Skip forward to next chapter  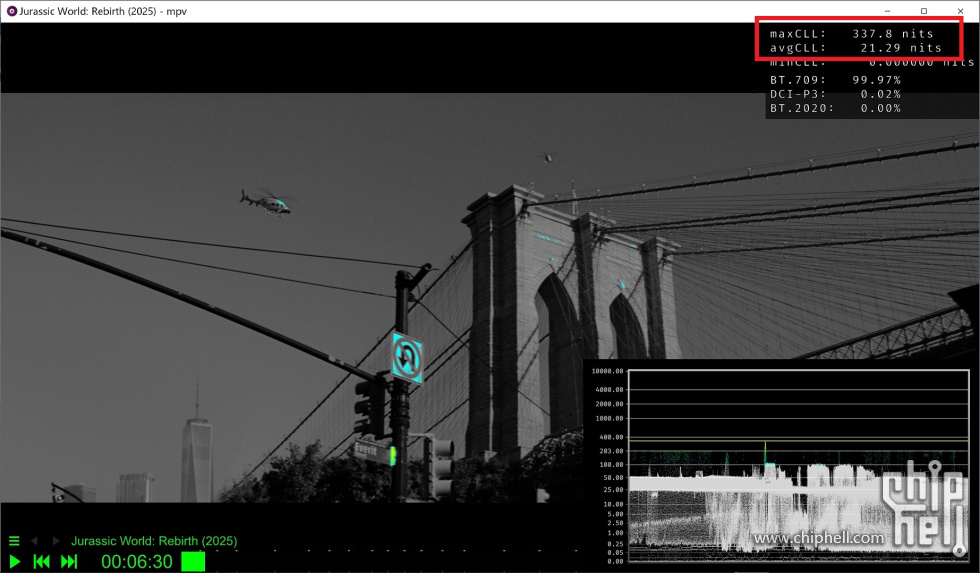[69, 562]
